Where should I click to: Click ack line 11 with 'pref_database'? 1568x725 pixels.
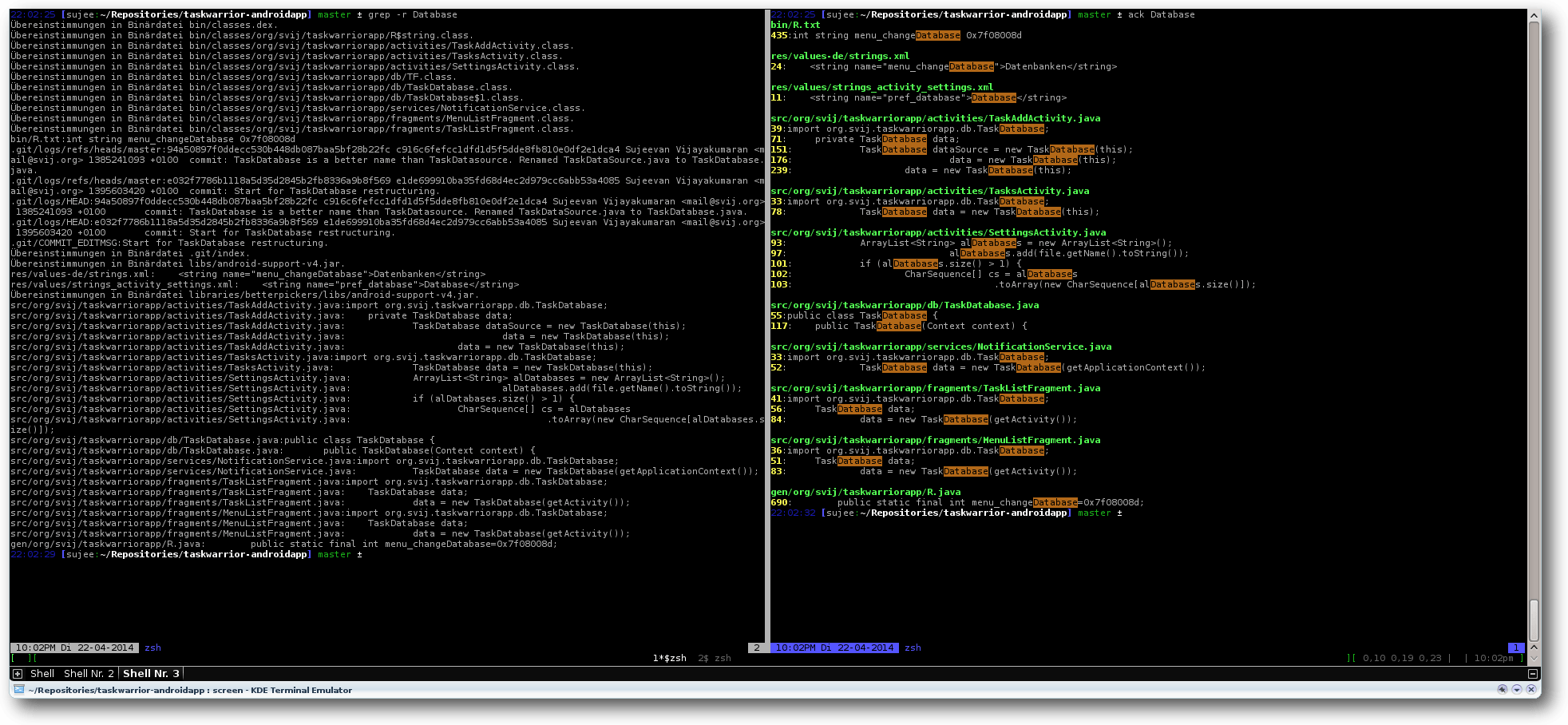[918, 97]
